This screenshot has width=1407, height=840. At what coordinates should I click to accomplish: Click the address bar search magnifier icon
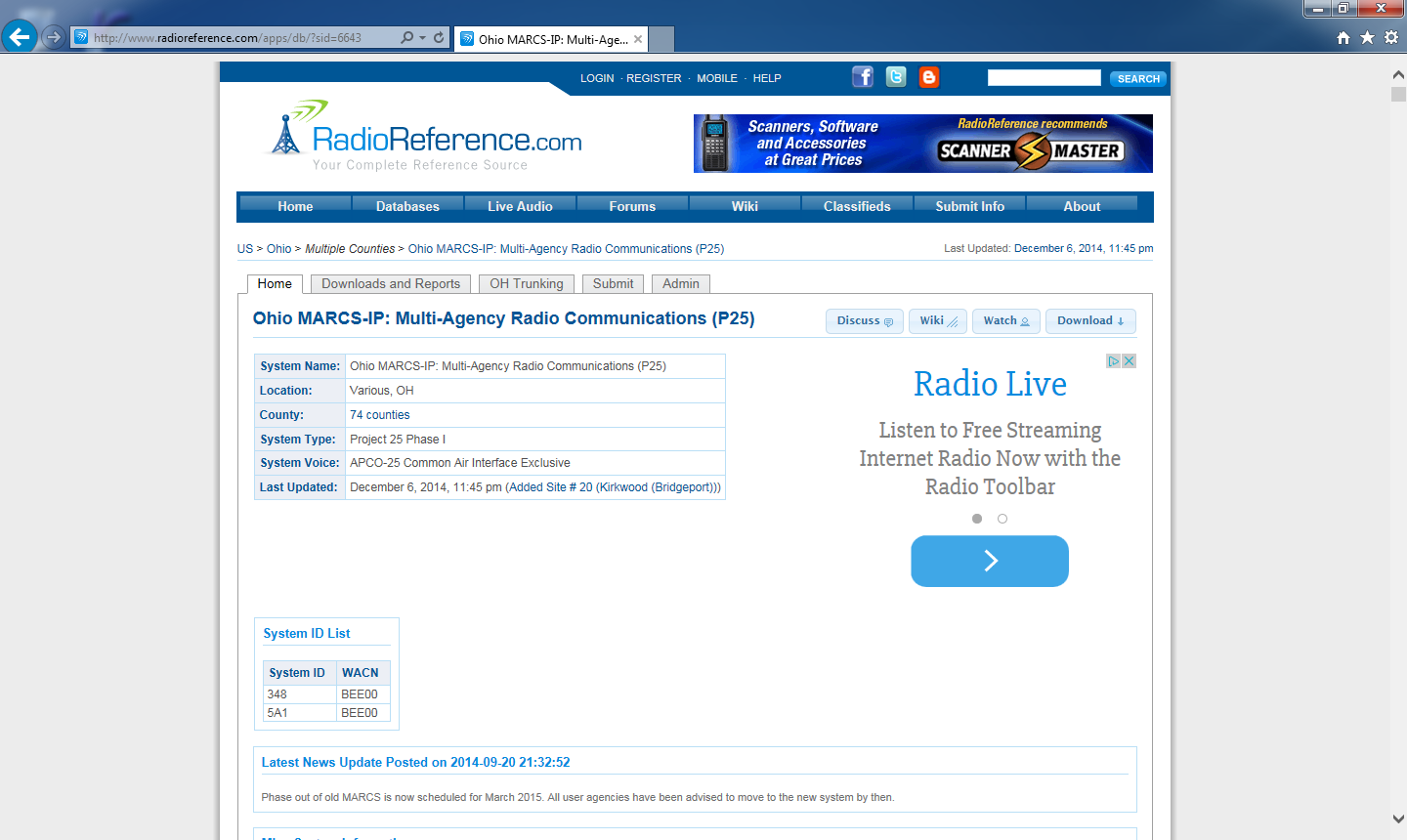point(406,37)
